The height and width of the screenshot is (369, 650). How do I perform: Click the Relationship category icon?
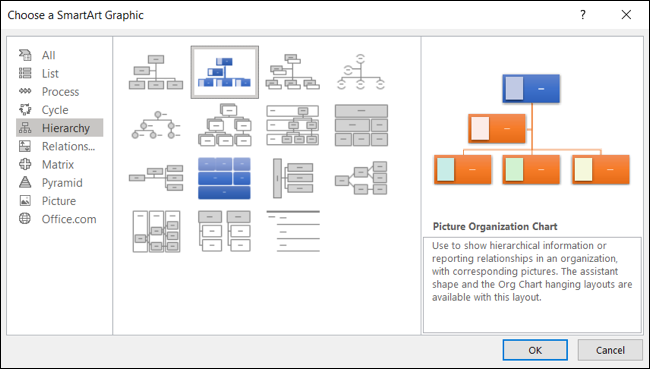pos(25,146)
